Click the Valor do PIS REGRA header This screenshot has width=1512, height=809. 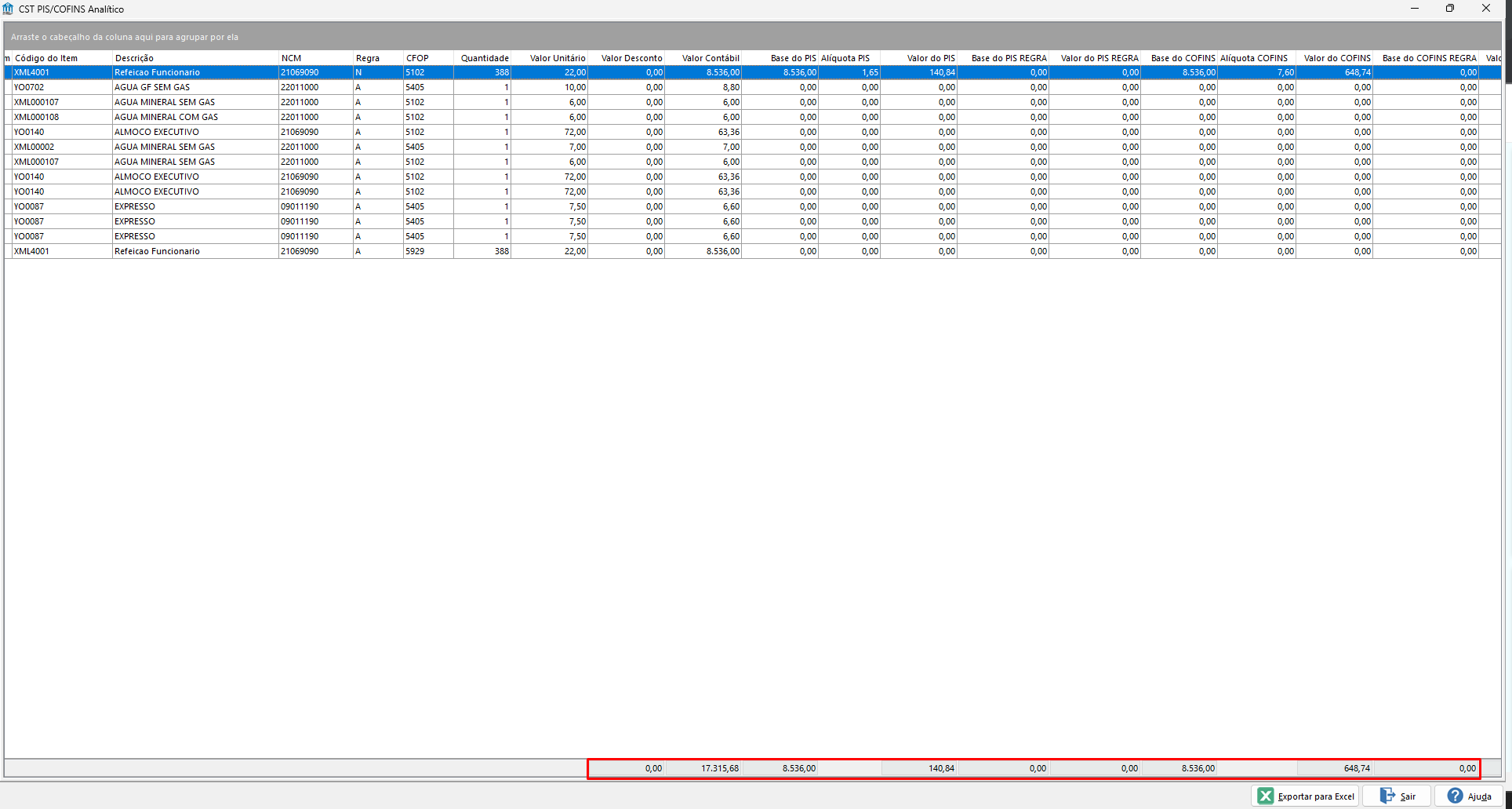[1095, 58]
